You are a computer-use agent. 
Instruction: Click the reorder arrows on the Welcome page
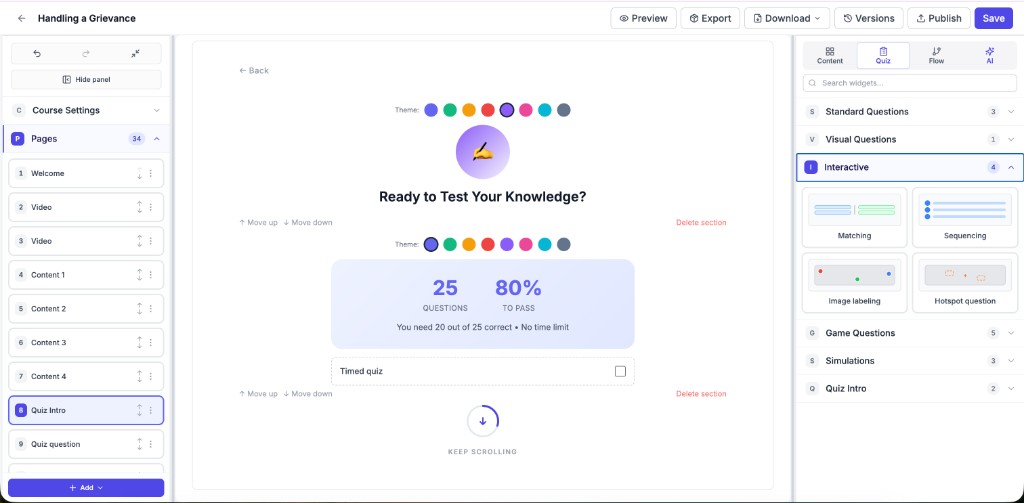[x=139, y=173]
